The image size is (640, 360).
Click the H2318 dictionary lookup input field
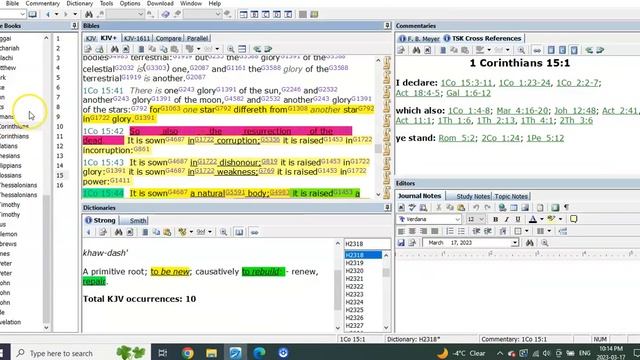(367, 244)
